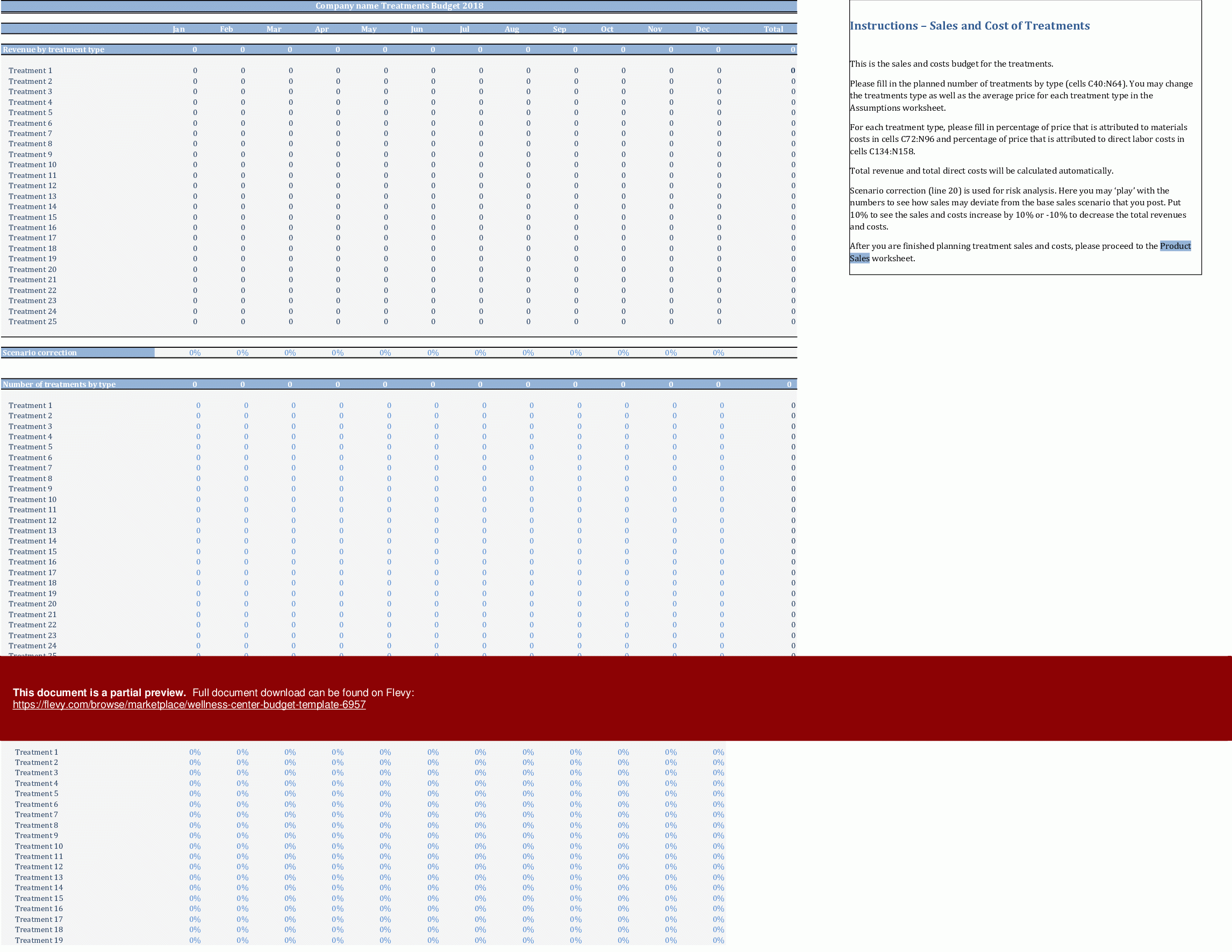Viewport: 1232px width, 952px height.
Task: Click Treatment 10 label in revenue section
Action: pyautogui.click(x=32, y=164)
